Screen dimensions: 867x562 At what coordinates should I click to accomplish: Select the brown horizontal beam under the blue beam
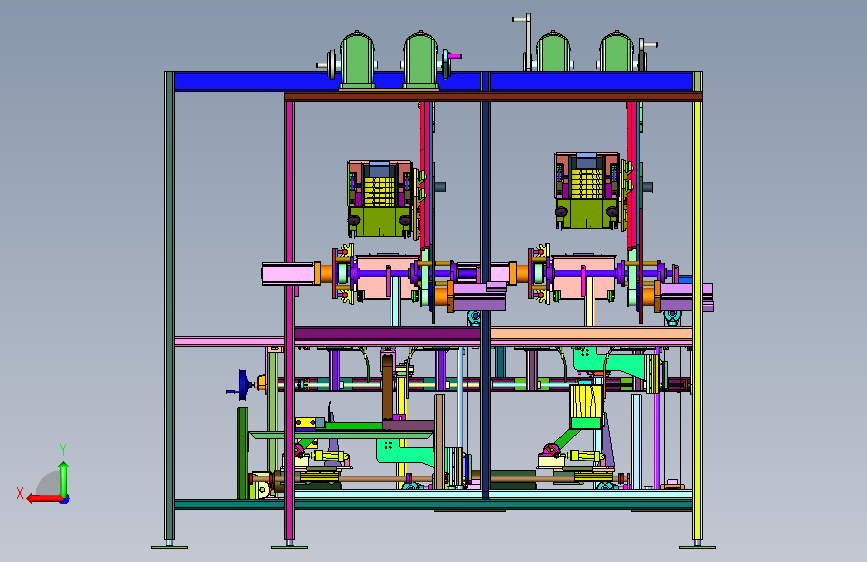point(493,97)
